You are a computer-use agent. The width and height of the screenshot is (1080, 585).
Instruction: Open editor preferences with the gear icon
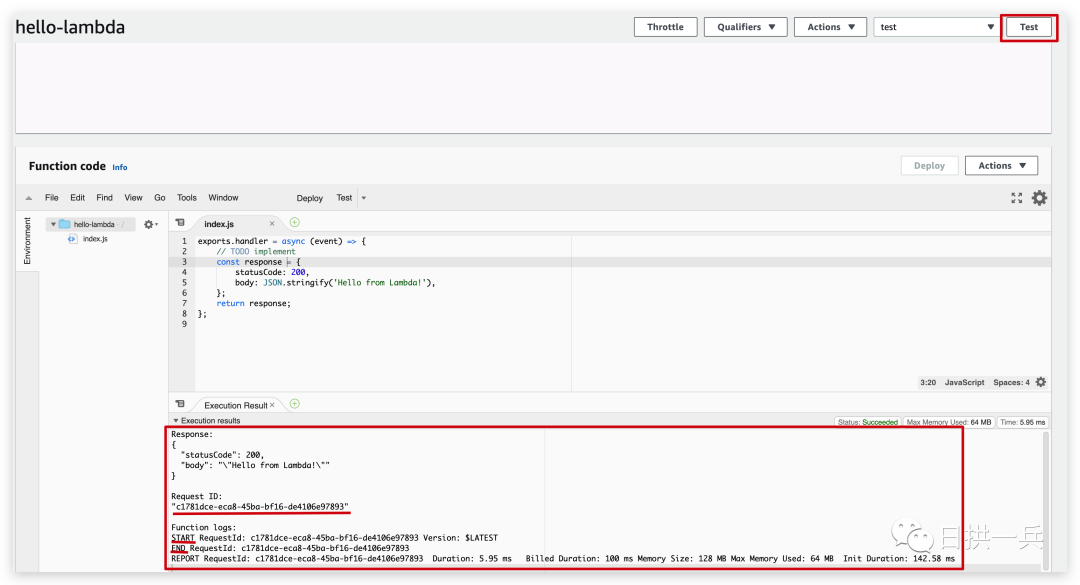click(1038, 197)
